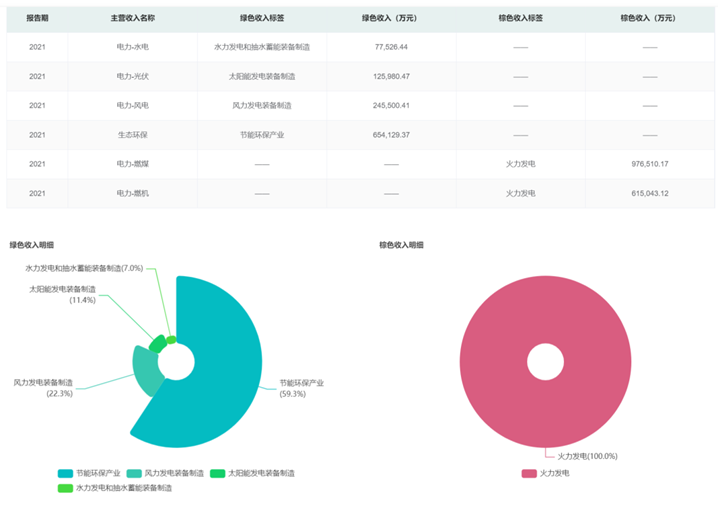Image resolution: width=718 pixels, height=506 pixels.
Task: Click the 棕色收入（万元） column header
Action: tap(650, 18)
